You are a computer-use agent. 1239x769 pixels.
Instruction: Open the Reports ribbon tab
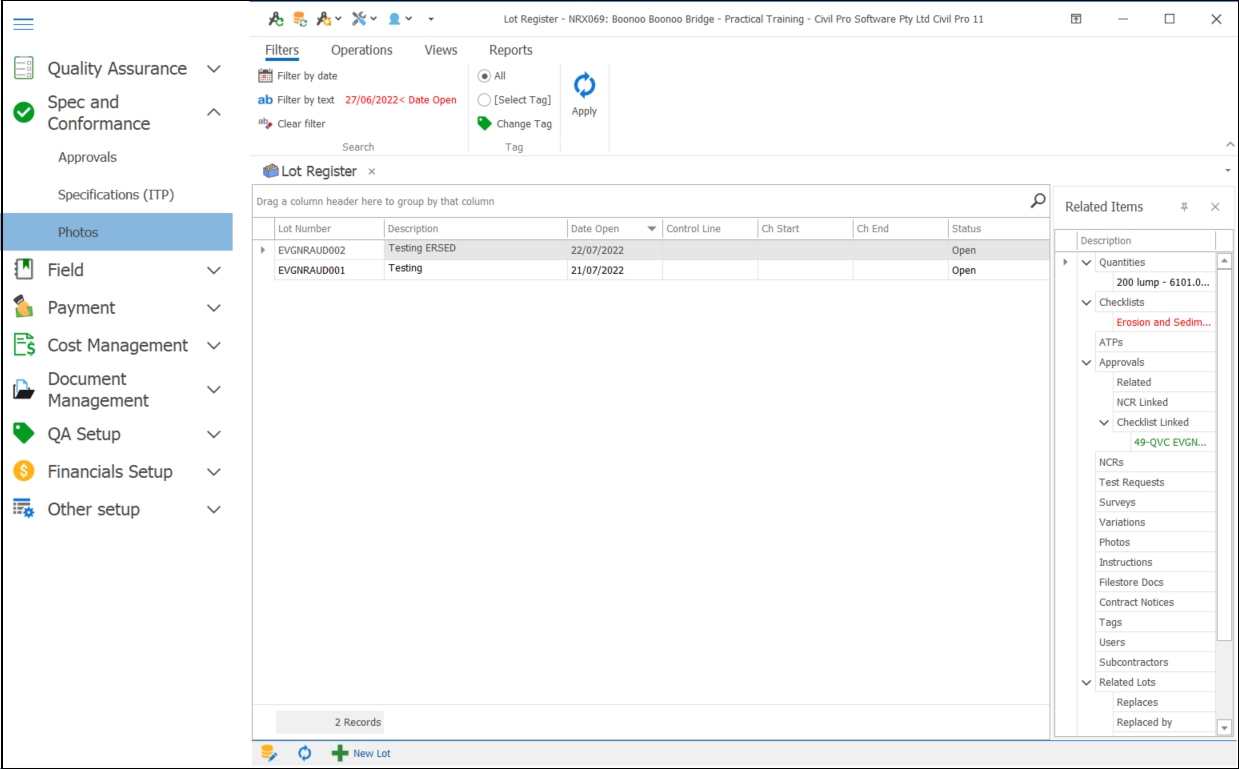click(x=510, y=50)
